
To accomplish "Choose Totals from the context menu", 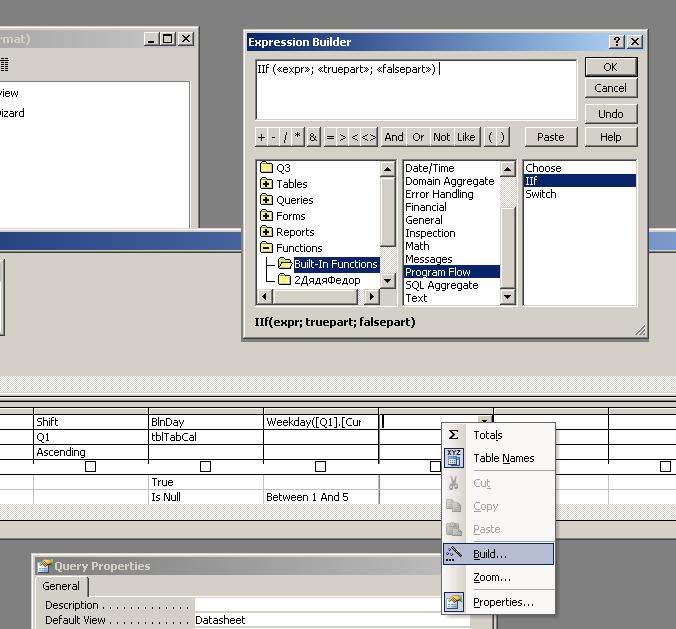I will 498,435.
